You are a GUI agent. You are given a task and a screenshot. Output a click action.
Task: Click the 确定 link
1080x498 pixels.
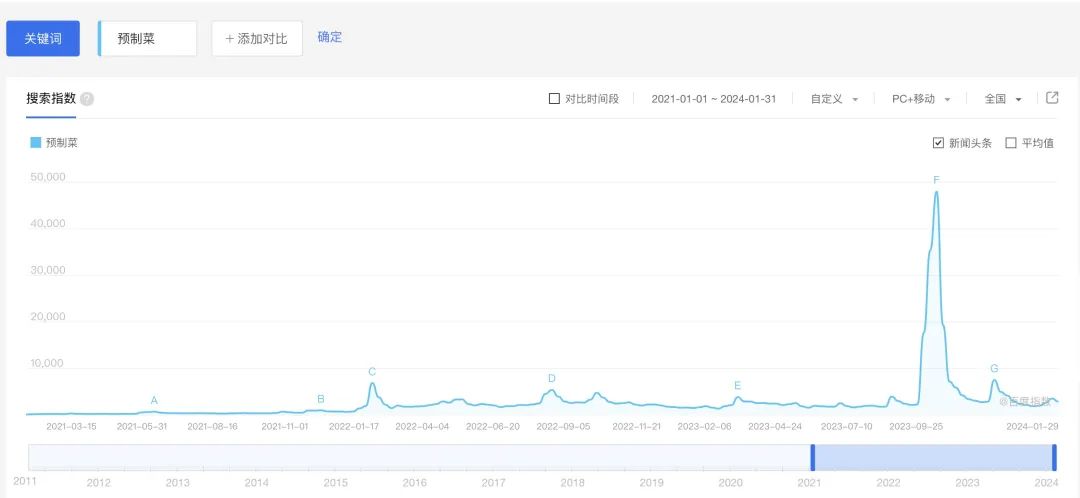330,37
